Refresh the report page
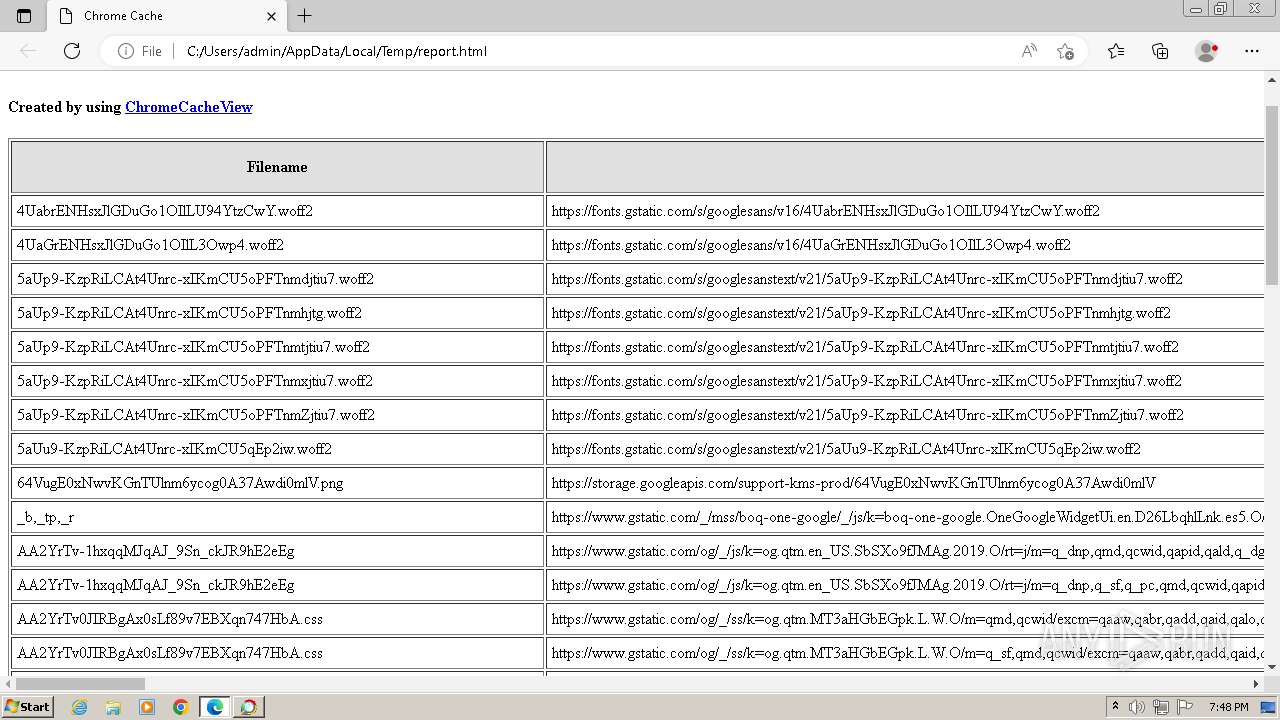The width and height of the screenshot is (1280, 720). [72, 51]
